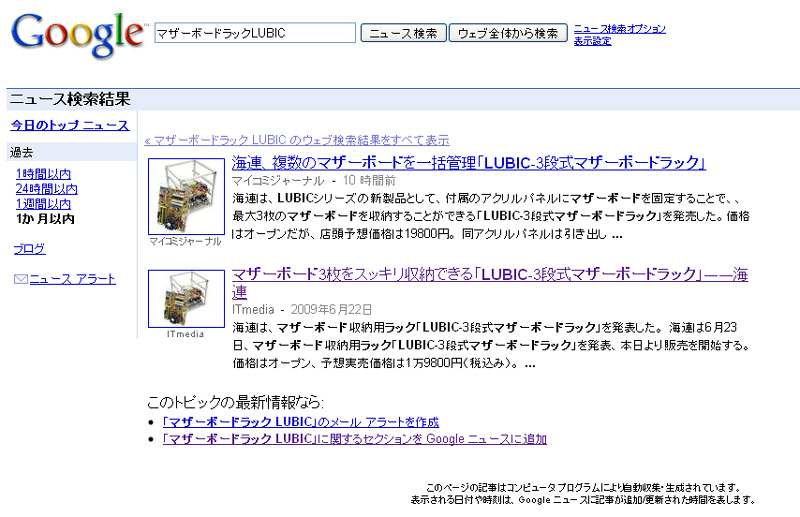
Task: Create mail alert for マザーボードラック LUBIC
Action: pos(301,422)
